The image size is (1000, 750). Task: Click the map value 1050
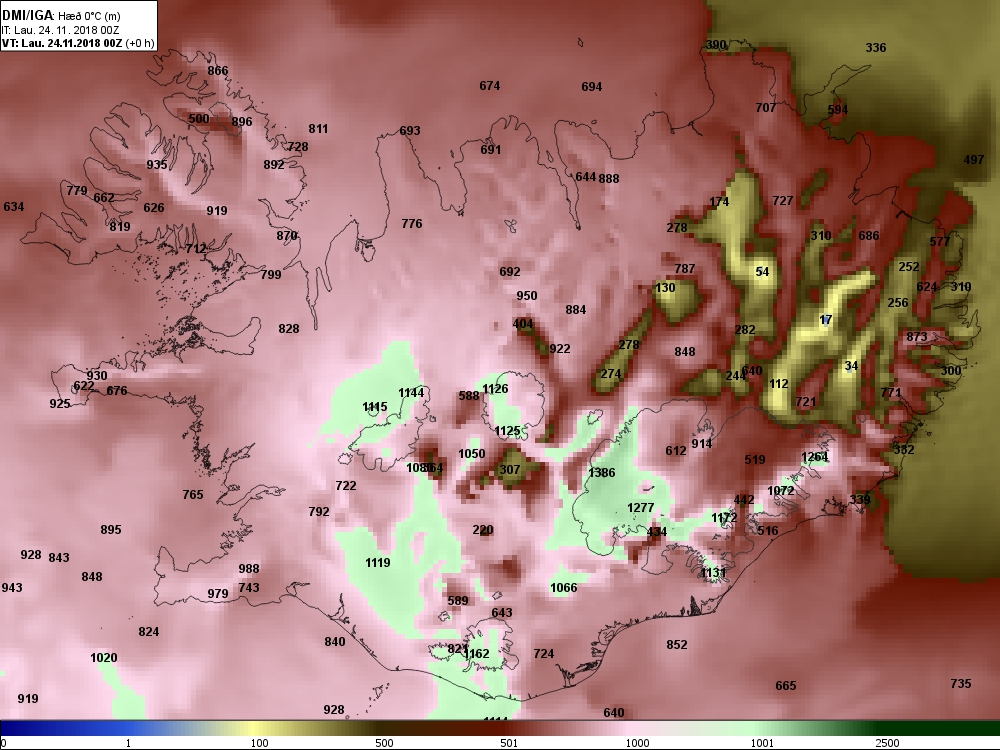click(x=472, y=454)
